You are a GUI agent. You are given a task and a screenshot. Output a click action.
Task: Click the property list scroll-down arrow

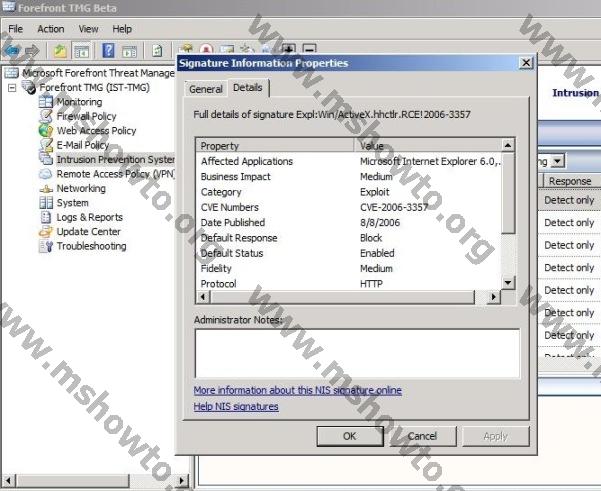pos(508,283)
